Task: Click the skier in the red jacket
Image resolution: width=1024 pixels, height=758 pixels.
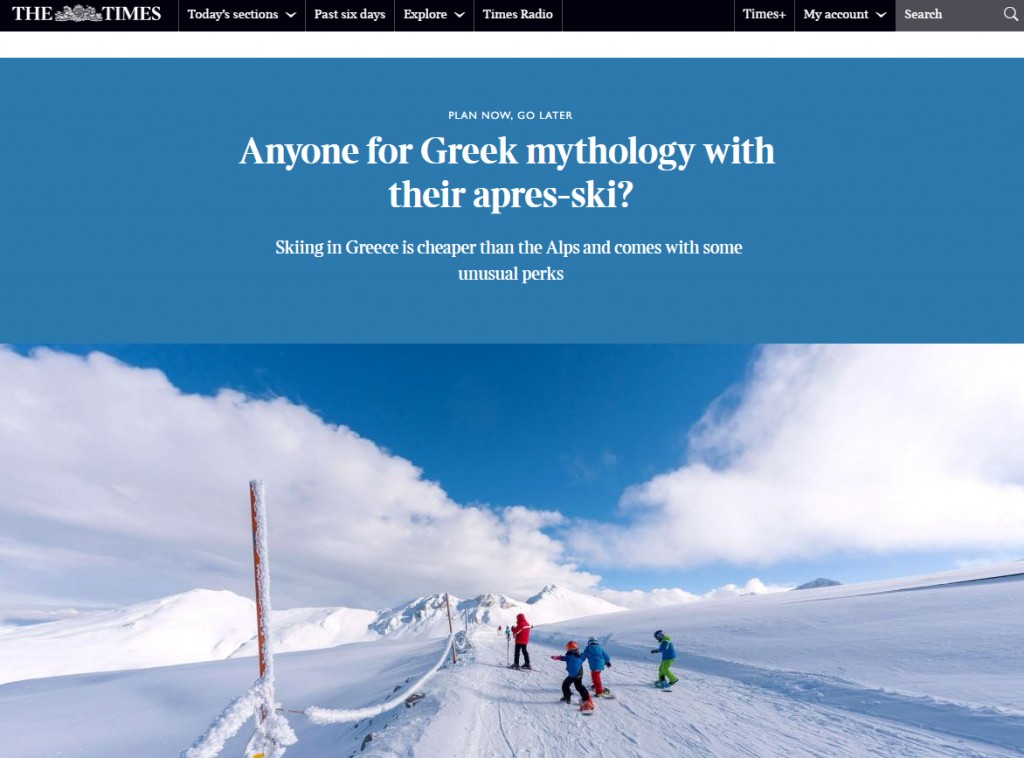Action: pos(521,641)
